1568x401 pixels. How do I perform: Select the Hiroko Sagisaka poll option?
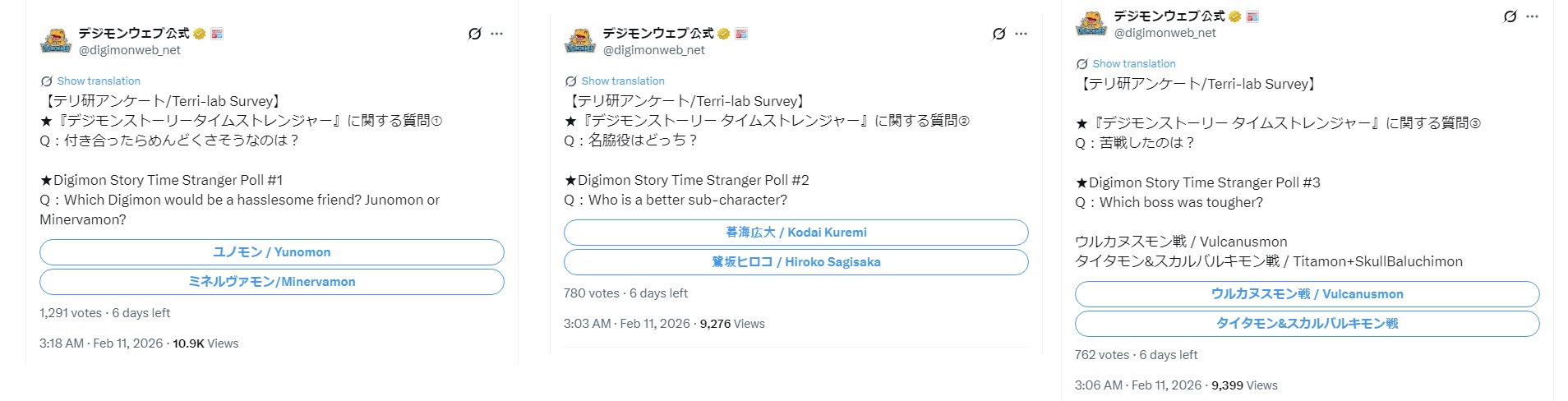pos(796,262)
